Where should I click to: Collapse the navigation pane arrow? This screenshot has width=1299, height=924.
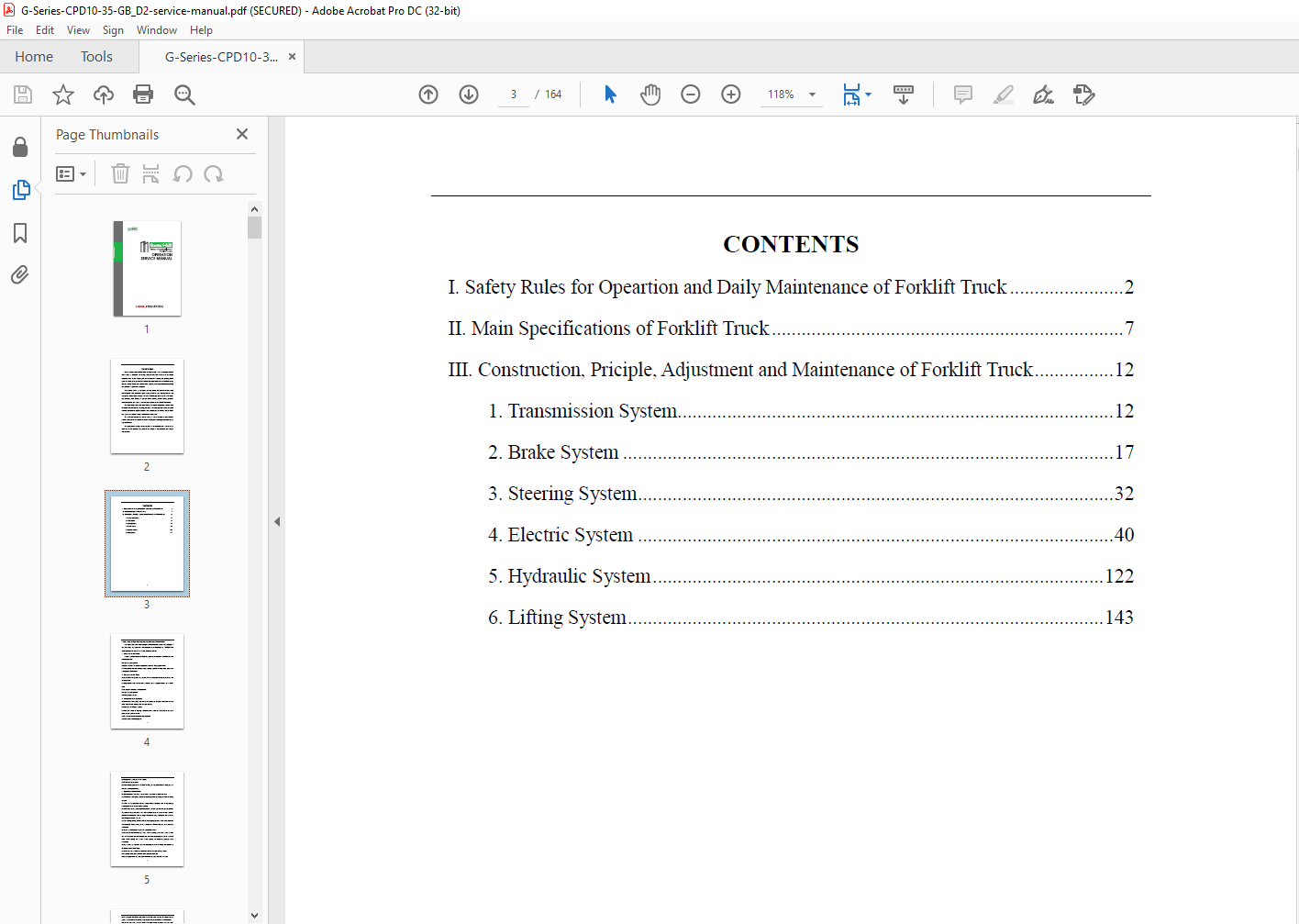point(276,521)
